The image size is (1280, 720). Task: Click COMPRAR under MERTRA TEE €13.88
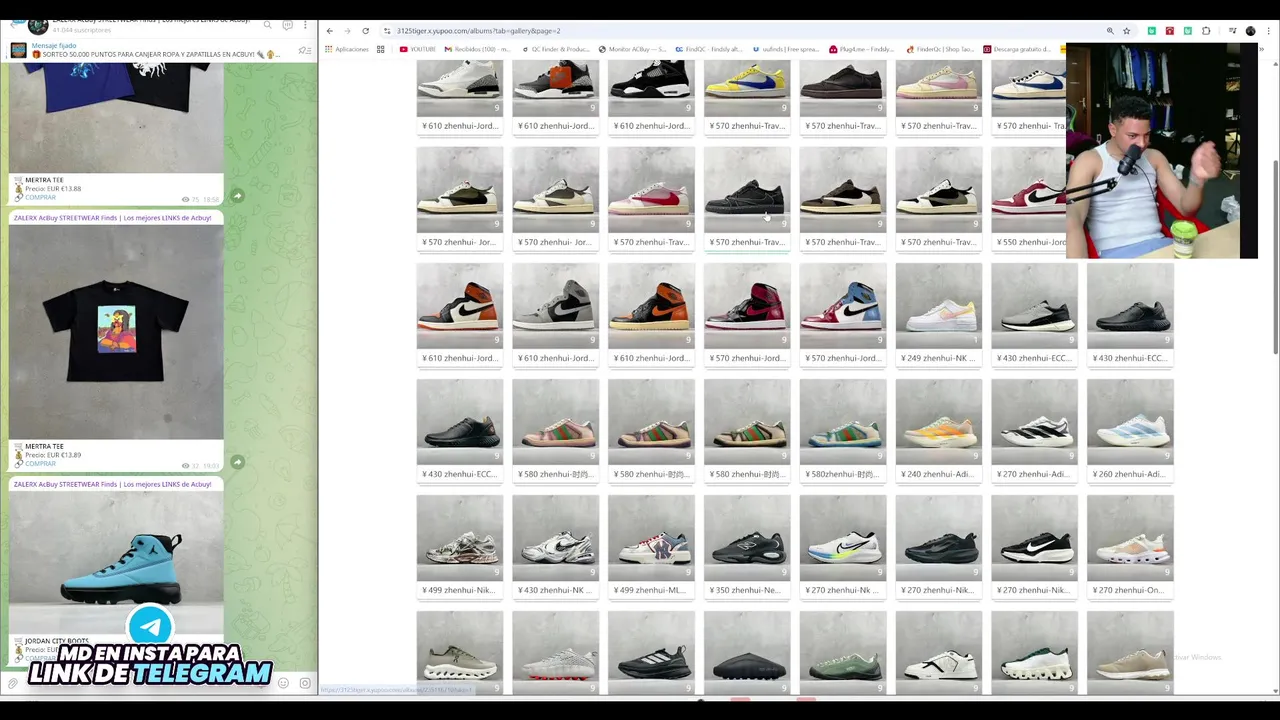pyautogui.click(x=40, y=197)
